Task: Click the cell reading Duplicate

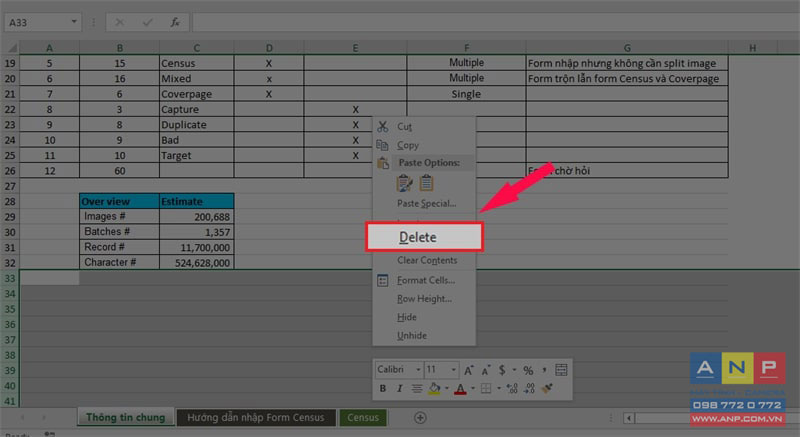Action: click(x=196, y=125)
